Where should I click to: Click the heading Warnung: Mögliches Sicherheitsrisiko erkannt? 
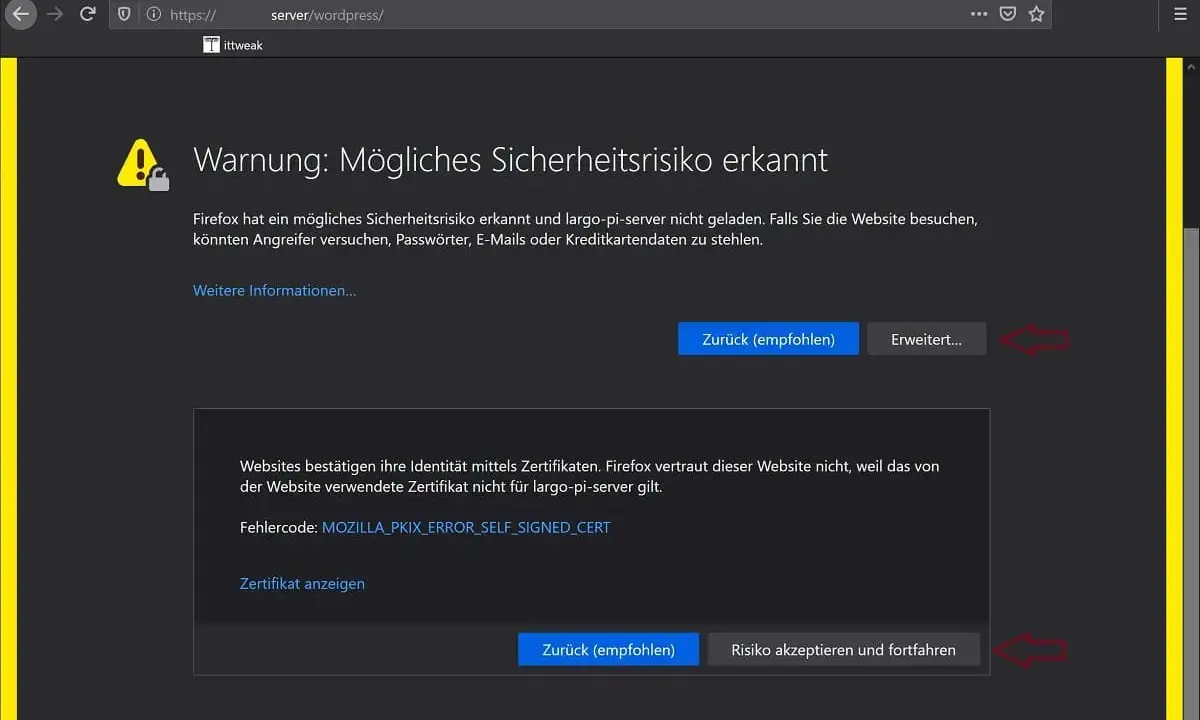[511, 160]
